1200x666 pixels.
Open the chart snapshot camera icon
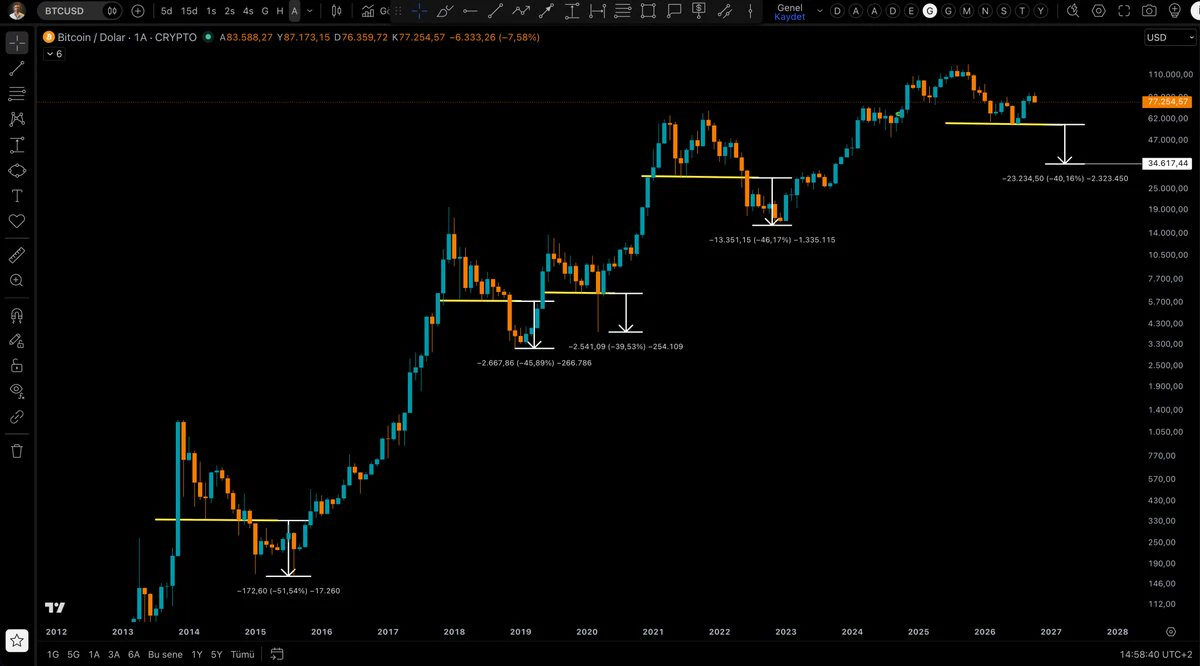click(x=1149, y=10)
